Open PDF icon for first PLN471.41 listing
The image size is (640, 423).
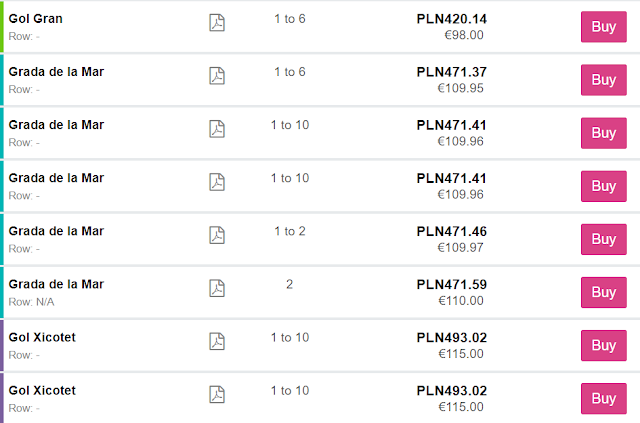pos(217,129)
